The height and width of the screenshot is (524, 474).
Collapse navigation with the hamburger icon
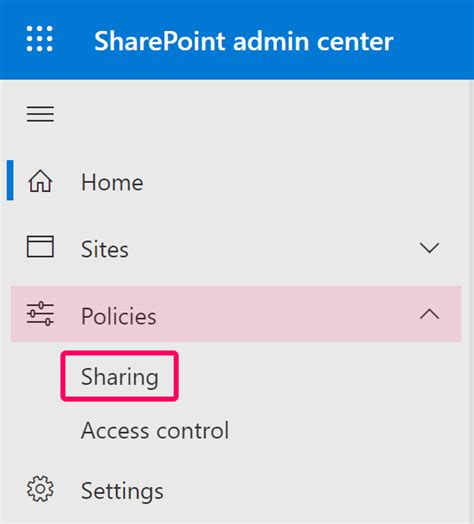pos(40,114)
